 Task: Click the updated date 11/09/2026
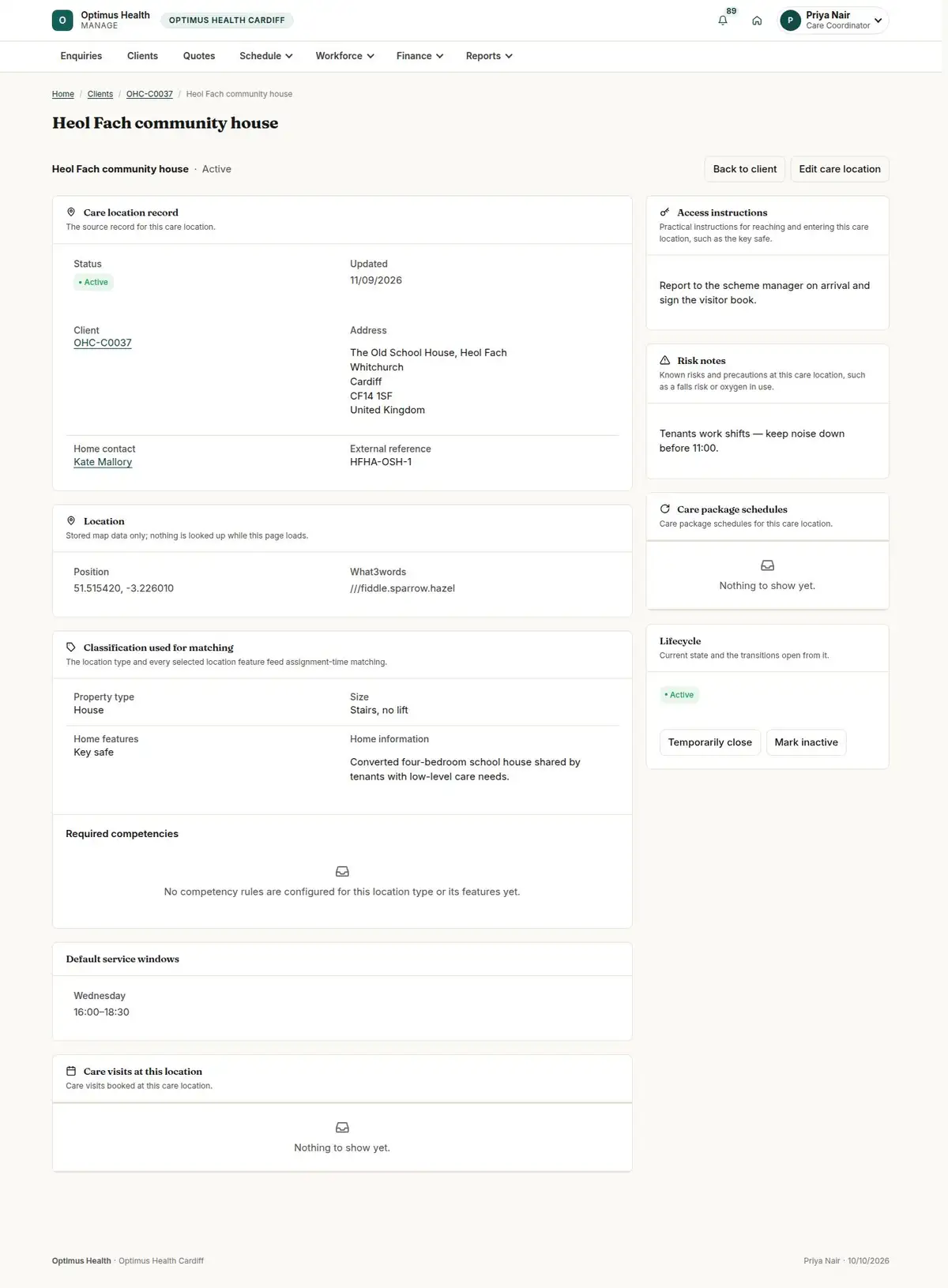(376, 280)
